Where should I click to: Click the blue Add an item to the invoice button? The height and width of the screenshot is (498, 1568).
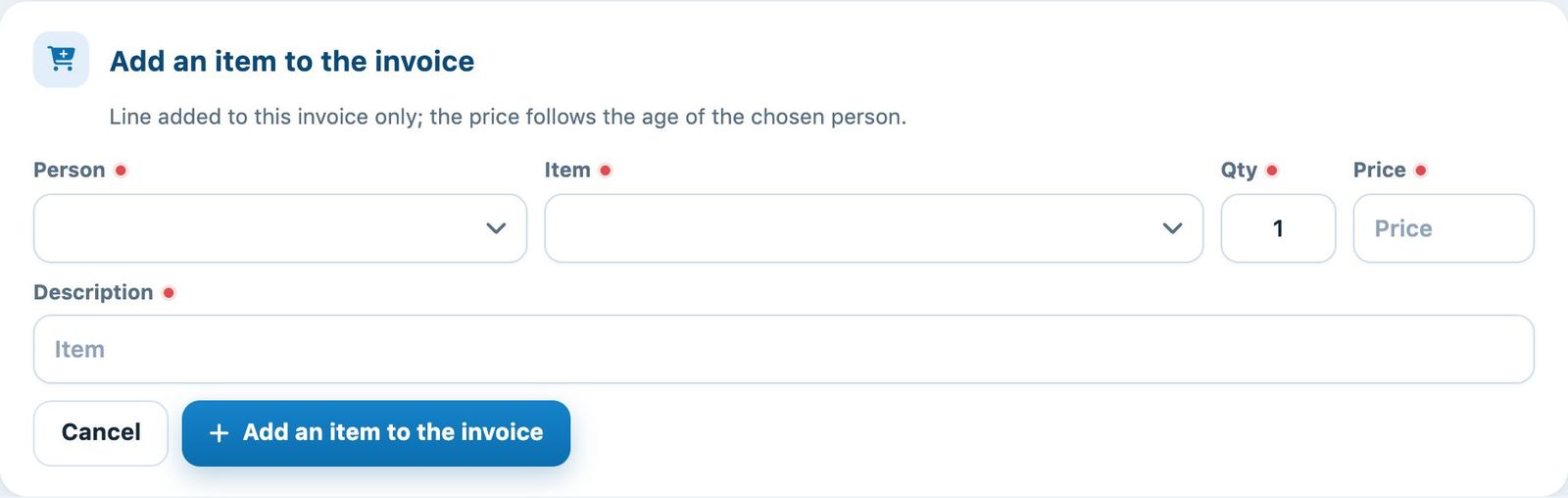[376, 433]
